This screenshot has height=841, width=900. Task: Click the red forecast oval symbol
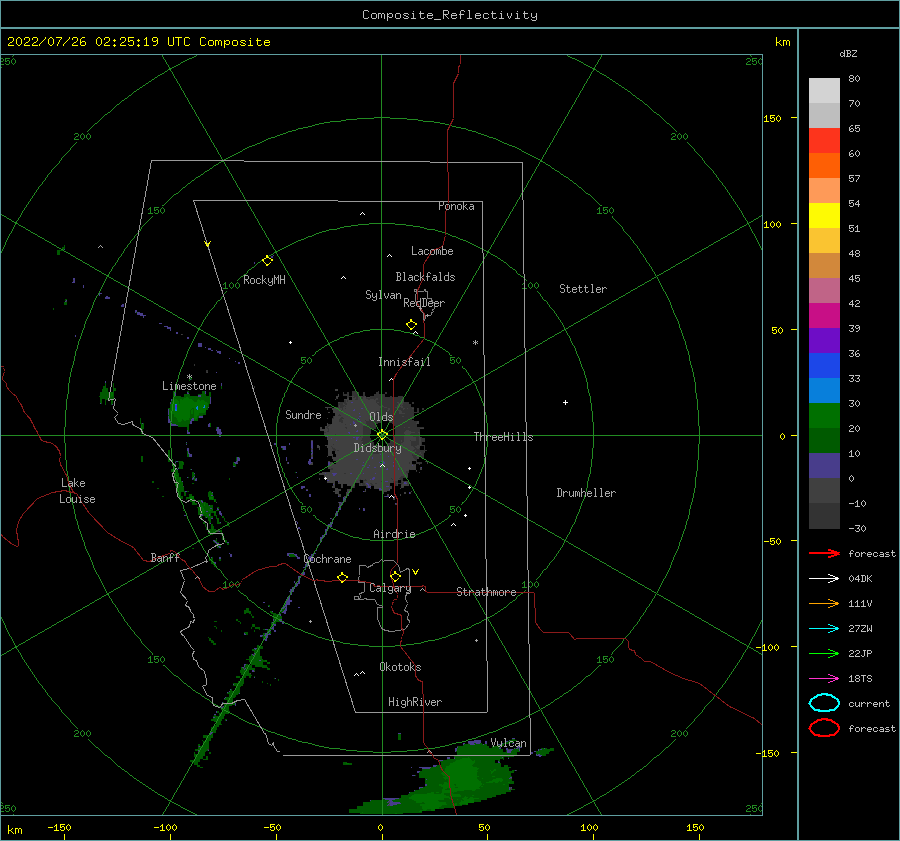[x=824, y=728]
